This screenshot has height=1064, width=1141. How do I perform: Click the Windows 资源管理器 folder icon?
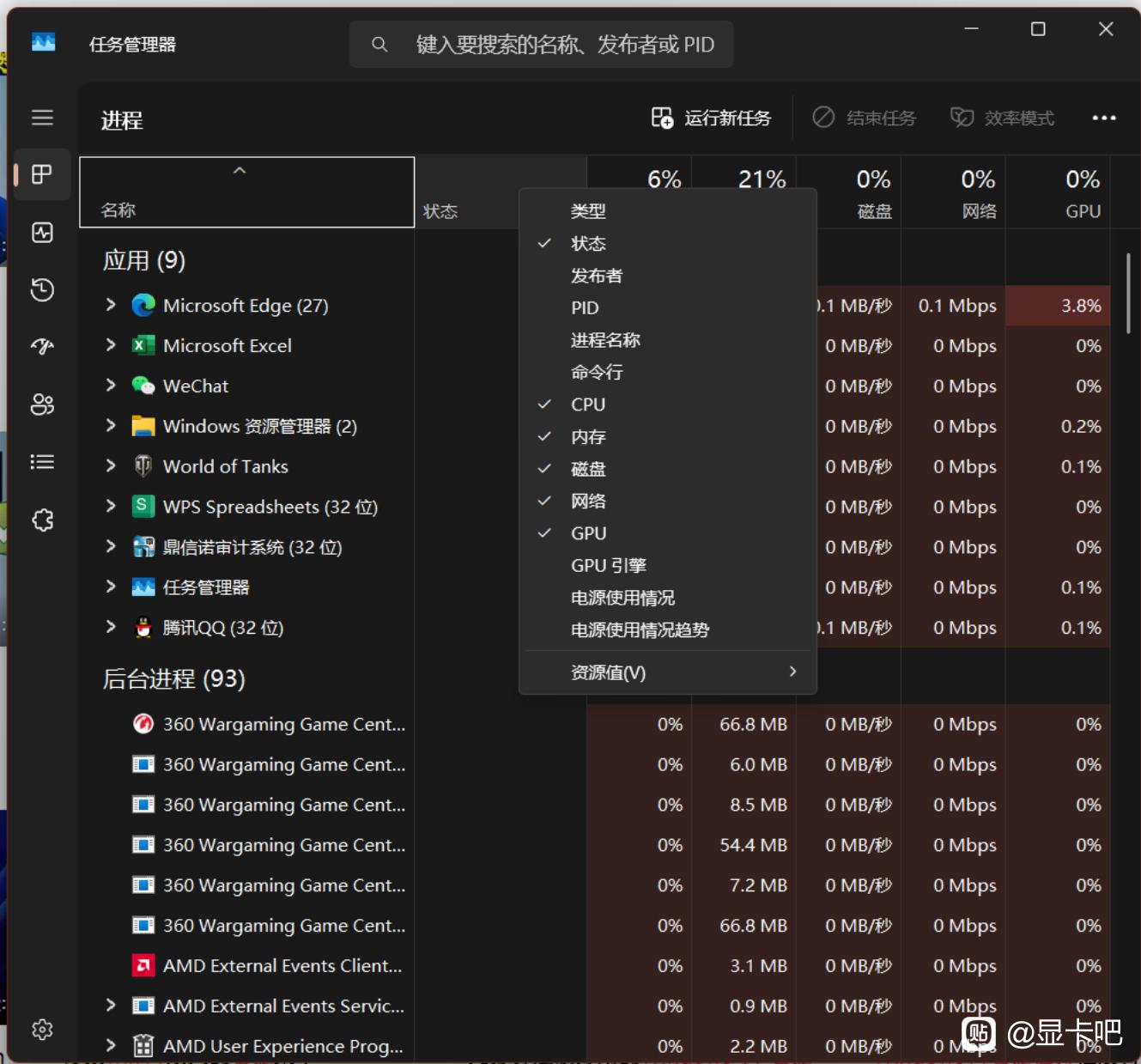click(143, 426)
